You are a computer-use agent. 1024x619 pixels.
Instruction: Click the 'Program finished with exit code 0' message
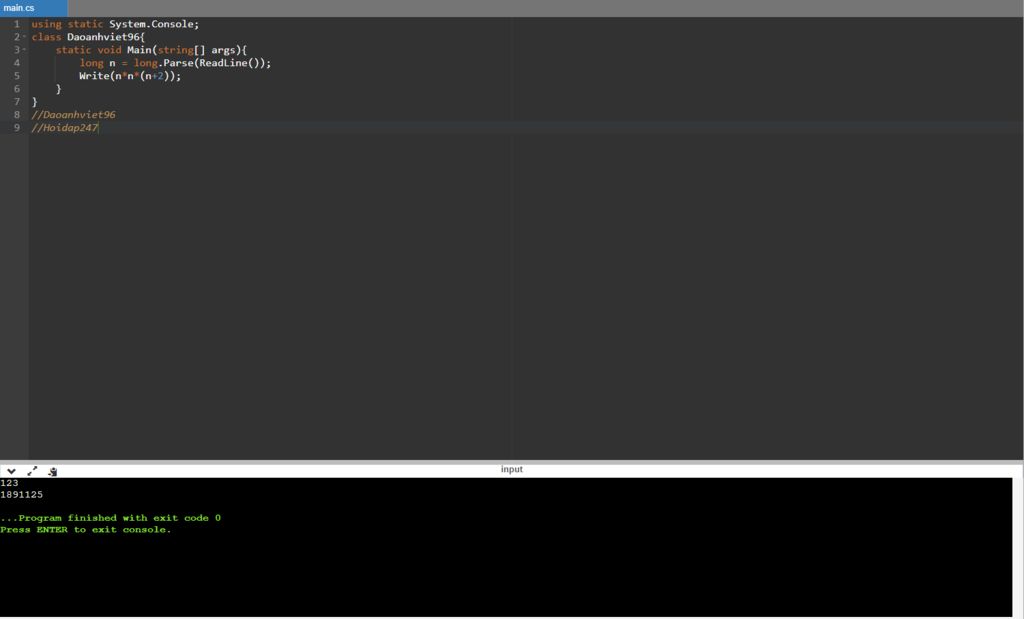click(x=110, y=518)
